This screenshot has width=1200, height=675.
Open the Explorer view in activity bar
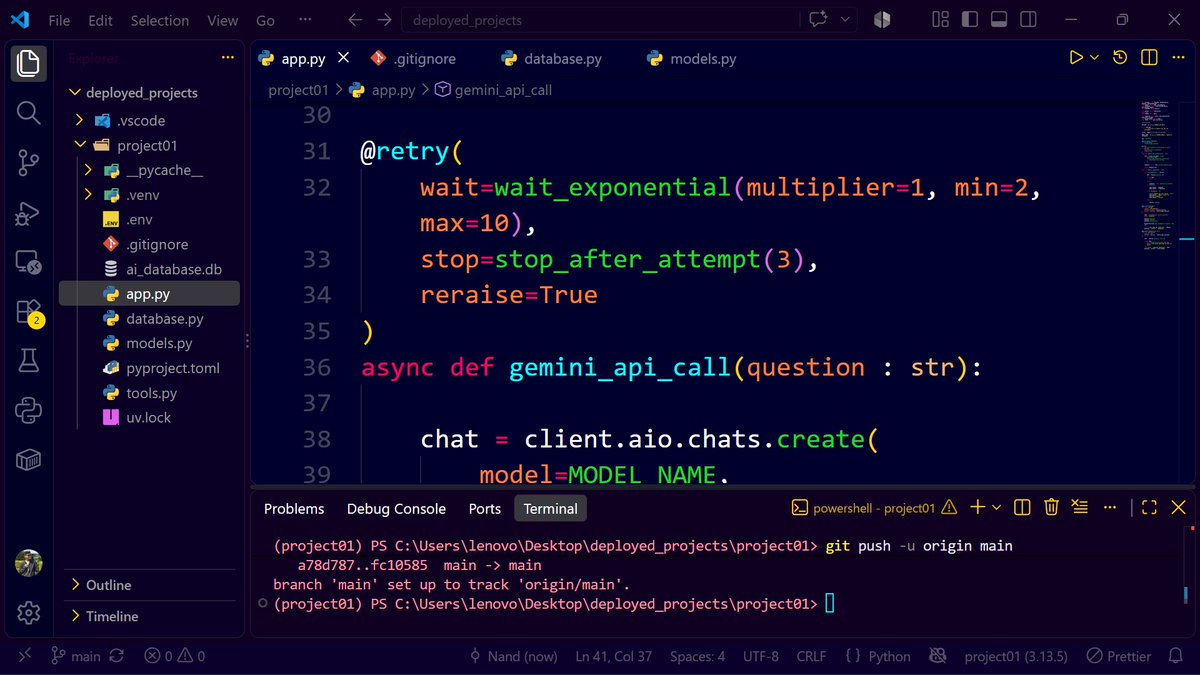click(x=28, y=64)
